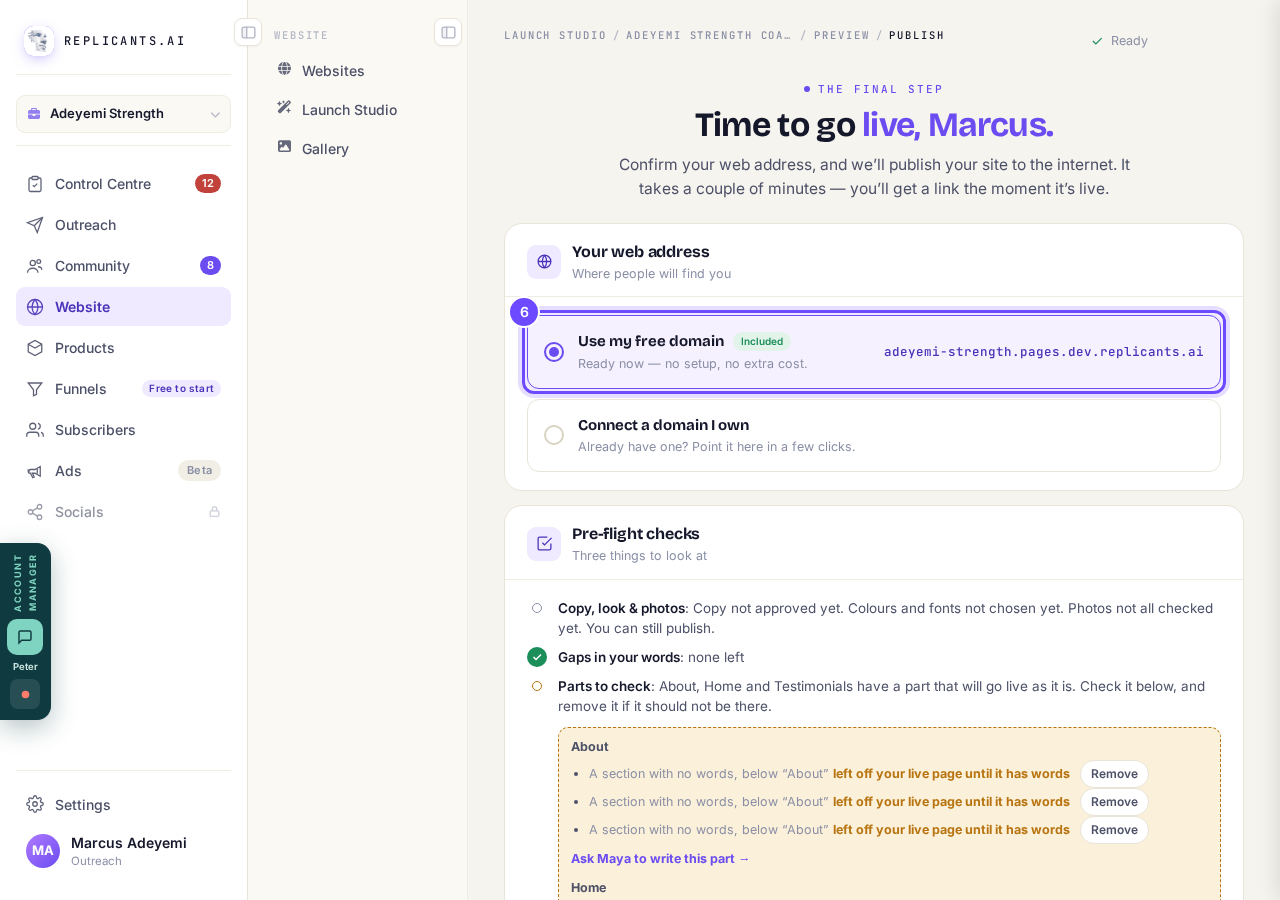Open chat with account manager Peter
This screenshot has height=900, width=1280.
pos(25,637)
